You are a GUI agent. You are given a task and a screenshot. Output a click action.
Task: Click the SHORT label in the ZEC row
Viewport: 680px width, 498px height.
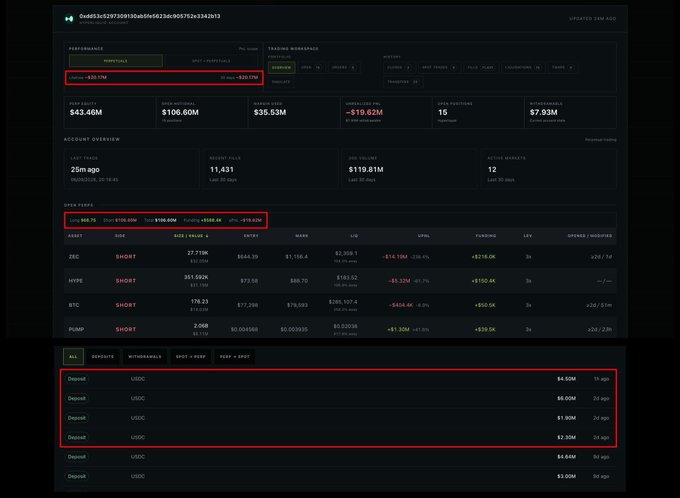coord(126,257)
